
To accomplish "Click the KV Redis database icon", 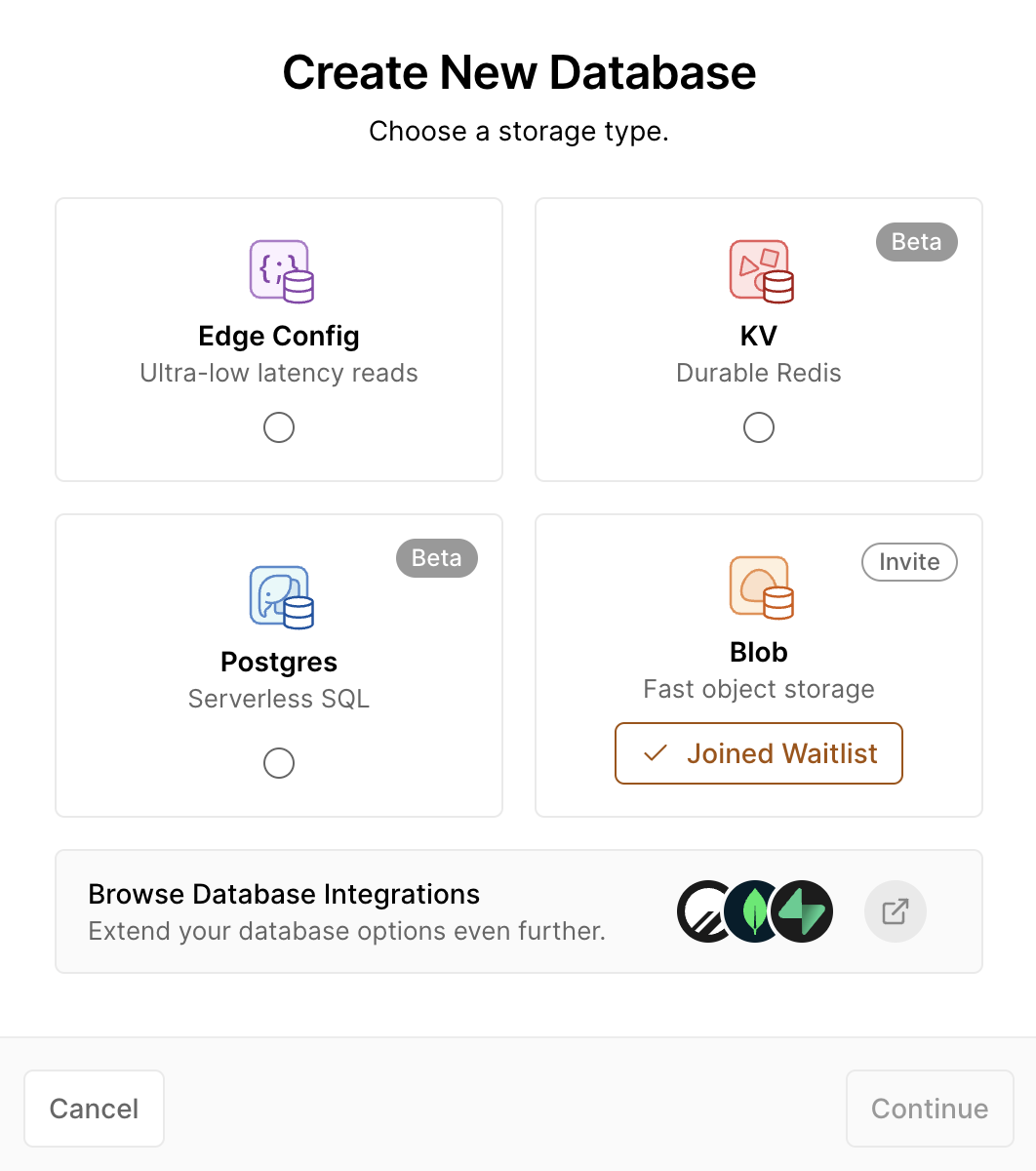I will coord(759,271).
